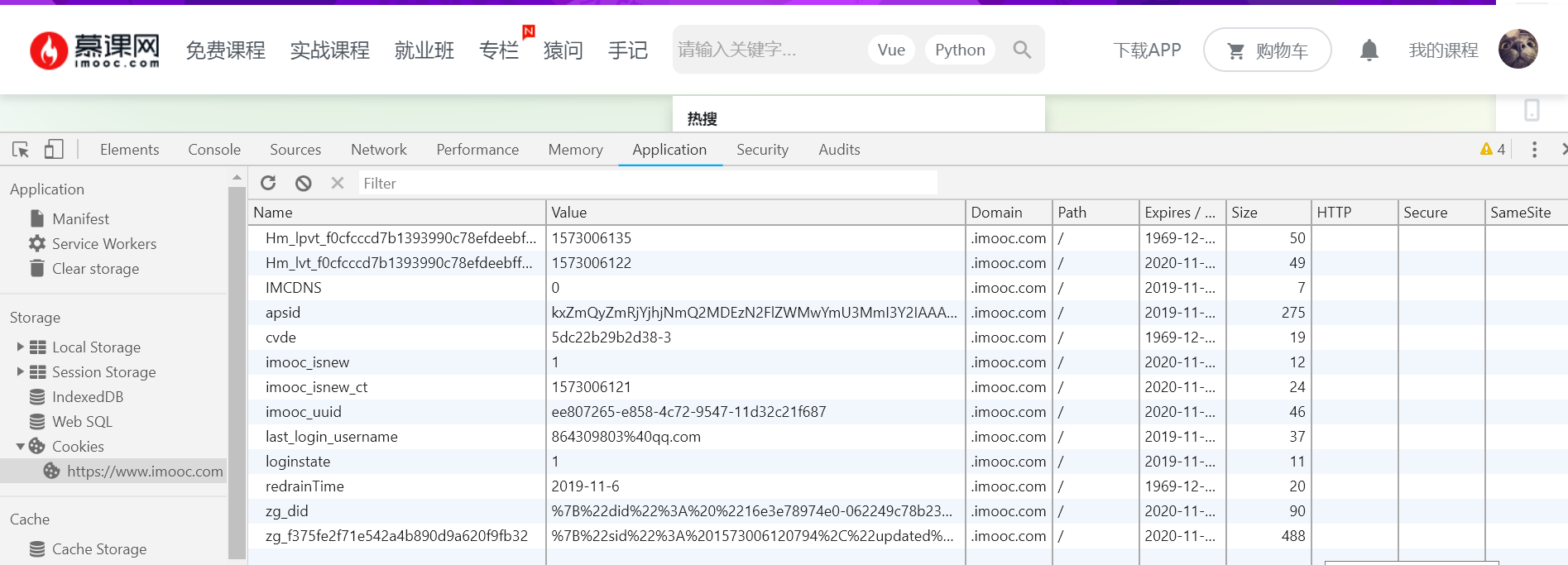Switch to the Audits tab
Image resolution: width=1568 pixels, height=565 pixels.
[839, 150]
